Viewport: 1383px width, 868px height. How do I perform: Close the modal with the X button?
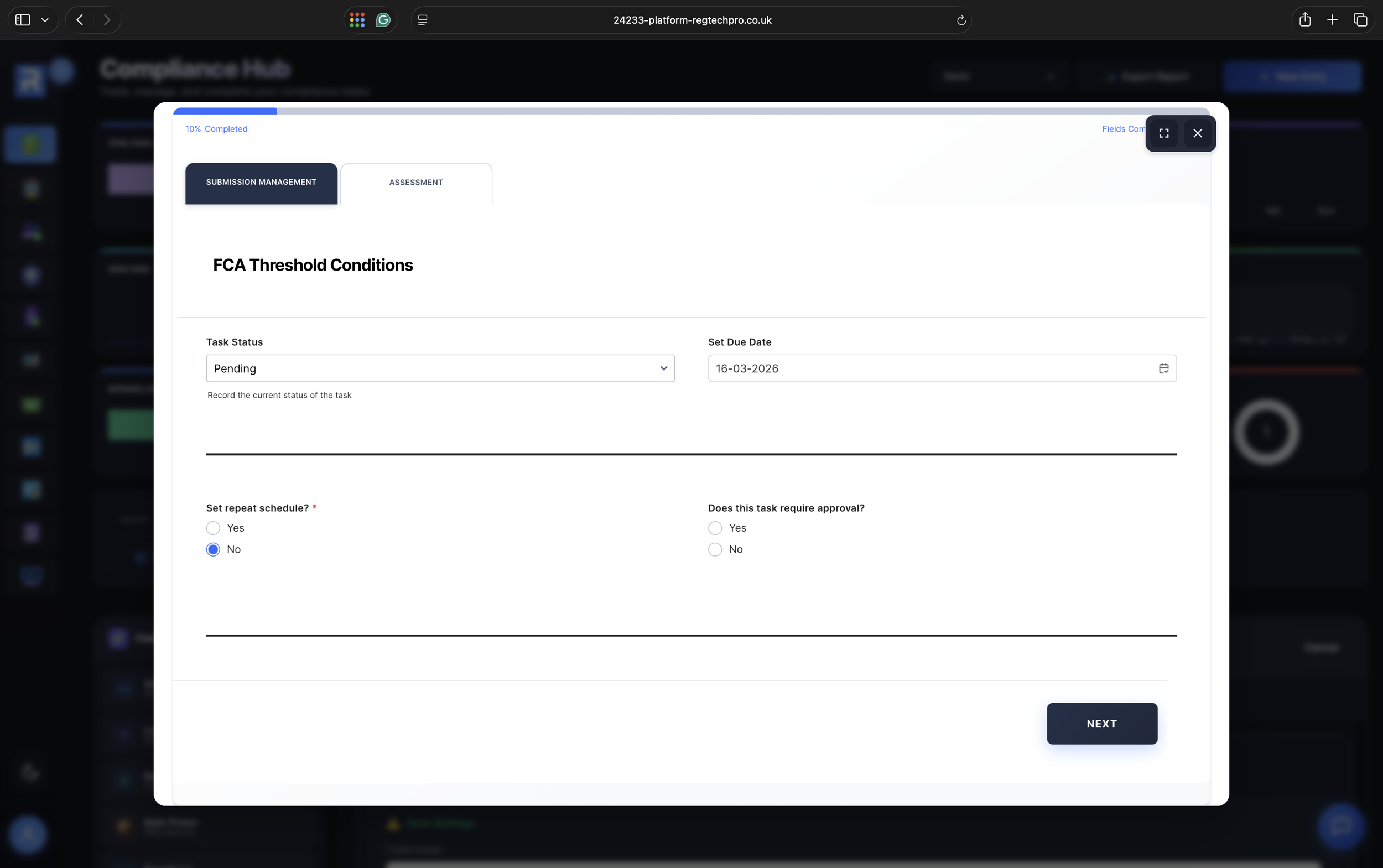(1198, 133)
